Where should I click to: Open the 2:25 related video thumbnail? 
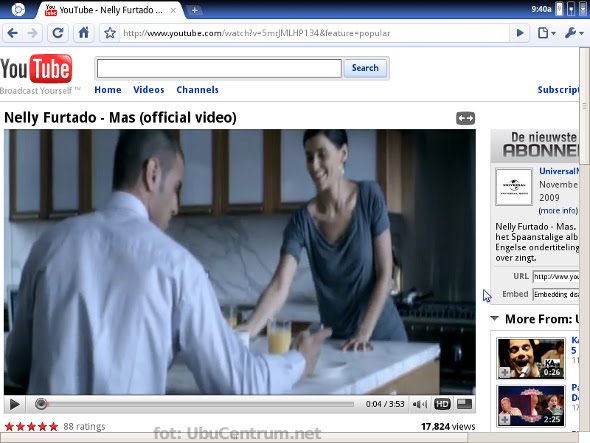[x=531, y=406]
